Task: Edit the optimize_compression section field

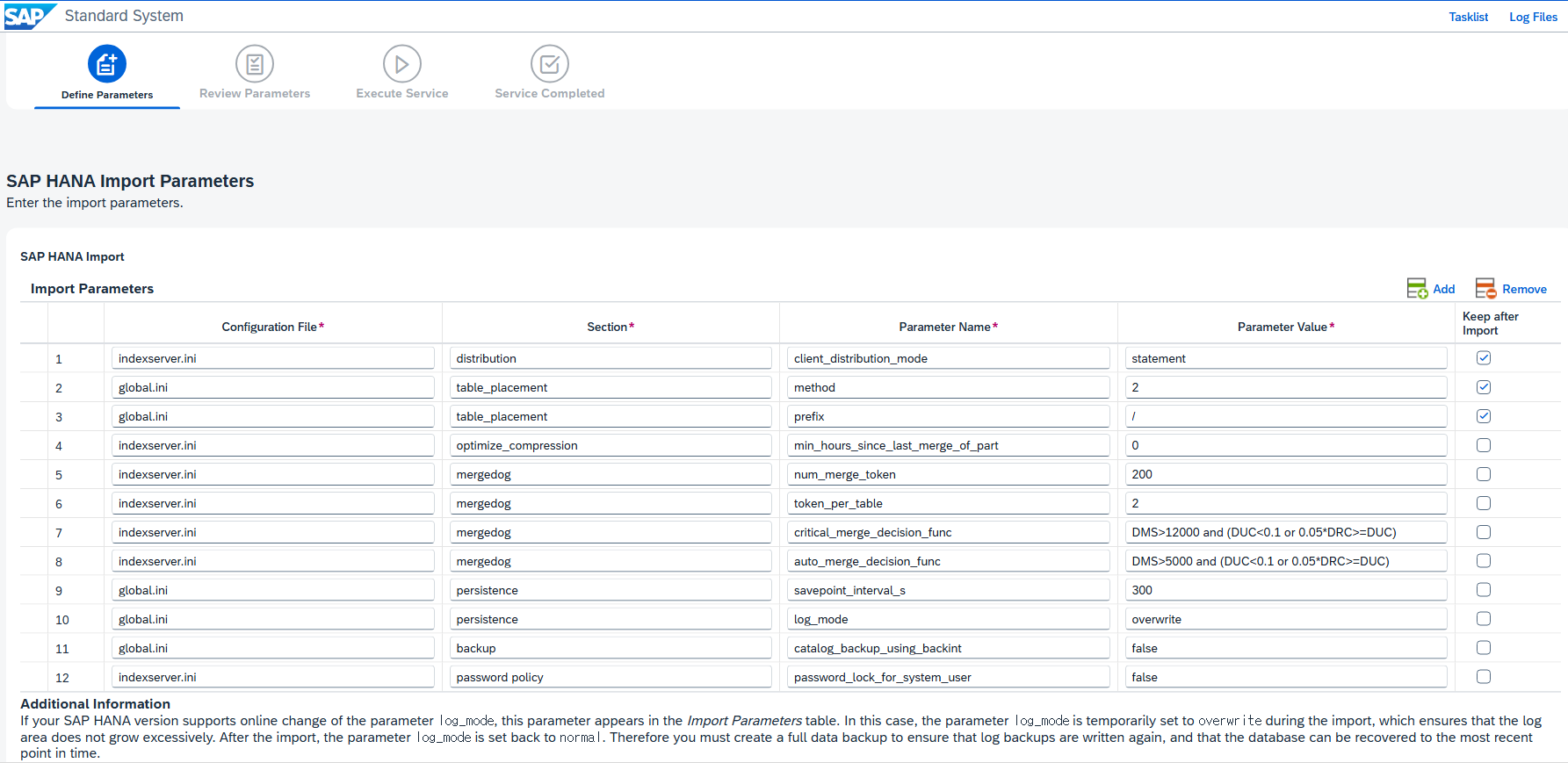Action: coord(611,445)
